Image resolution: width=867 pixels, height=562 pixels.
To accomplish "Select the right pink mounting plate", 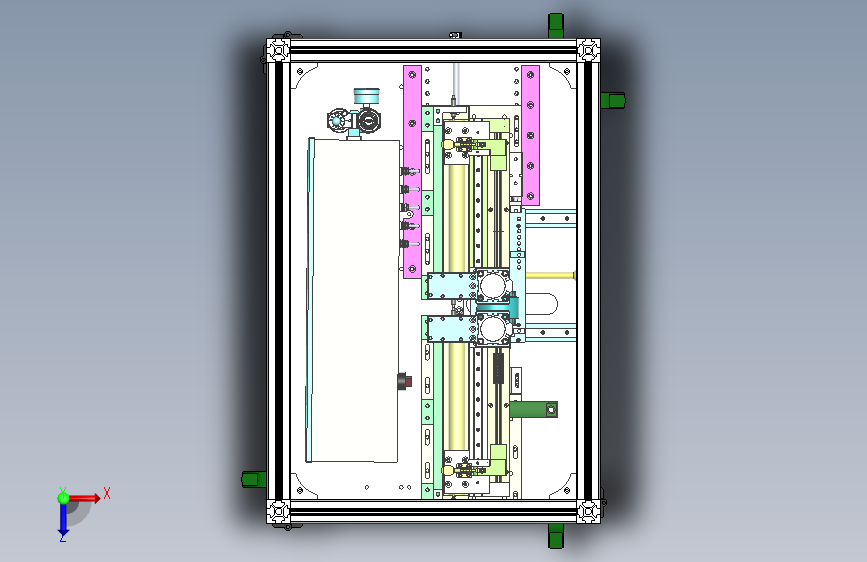I will pyautogui.click(x=530, y=135).
